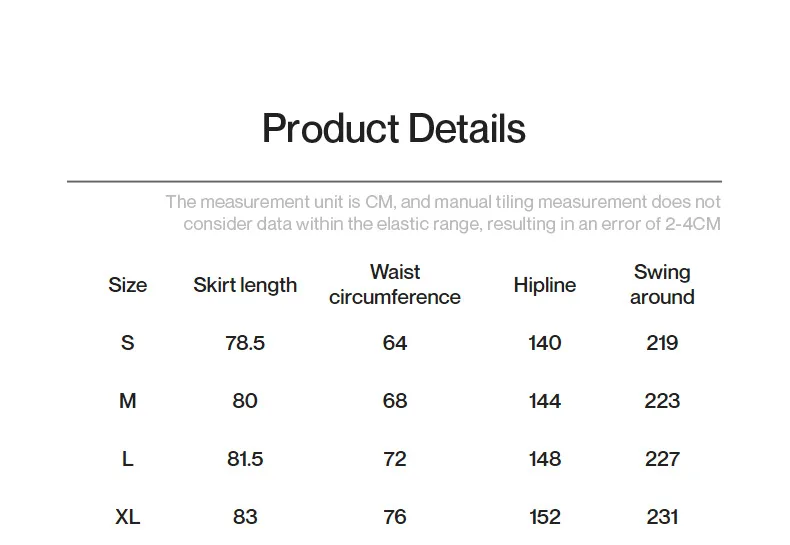
Task: Click the 68 waist circumference value
Action: (x=395, y=401)
